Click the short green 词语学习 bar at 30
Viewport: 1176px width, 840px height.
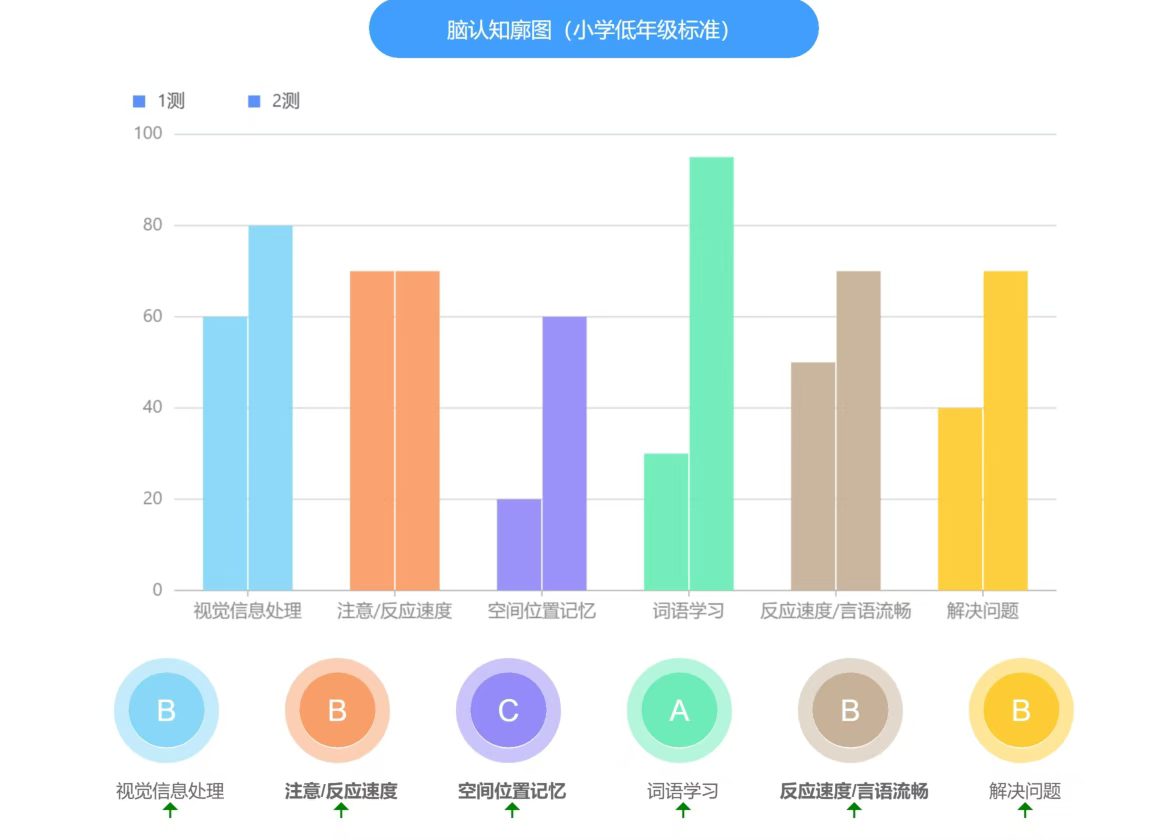point(666,522)
